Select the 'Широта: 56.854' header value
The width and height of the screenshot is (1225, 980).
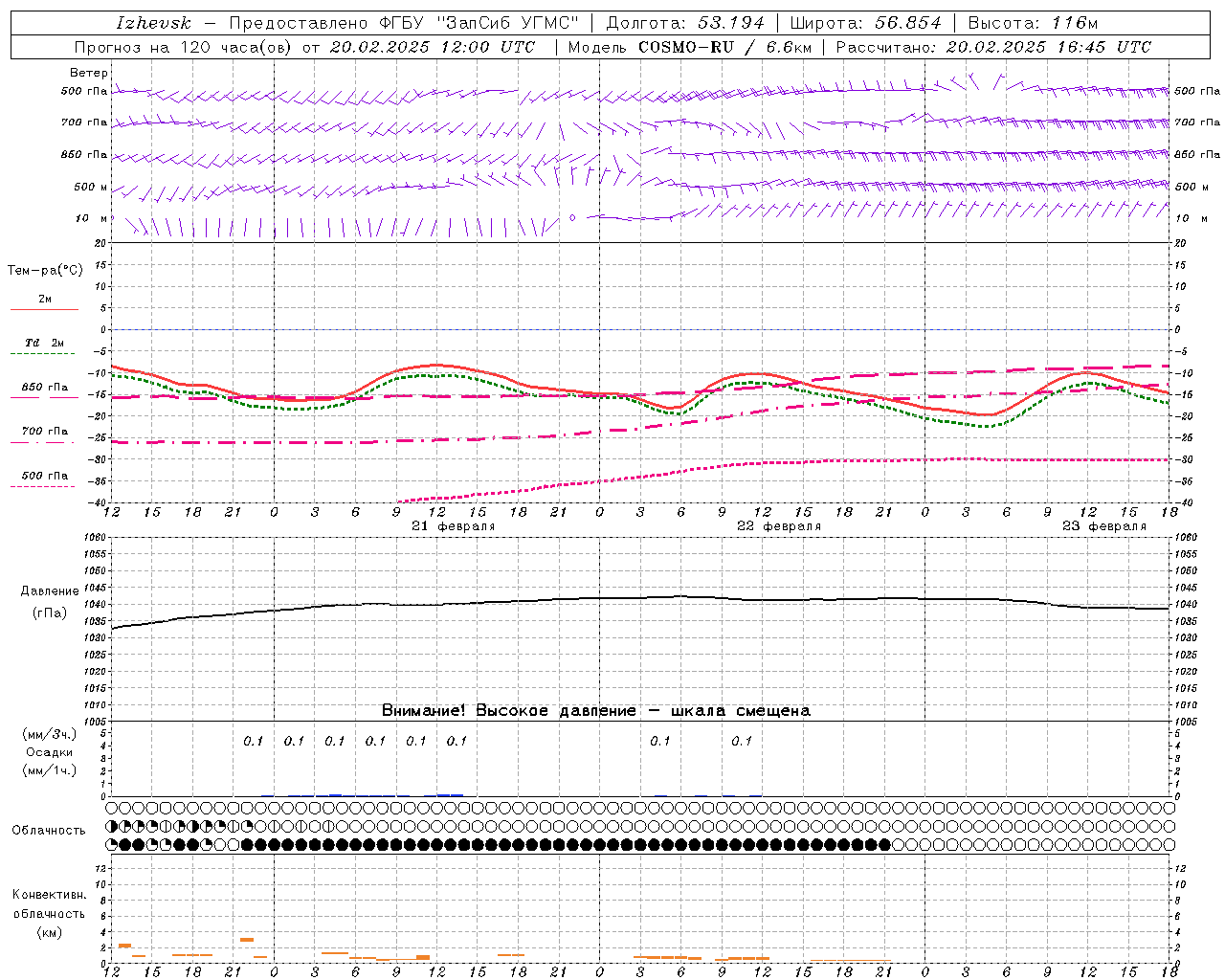click(865, 23)
